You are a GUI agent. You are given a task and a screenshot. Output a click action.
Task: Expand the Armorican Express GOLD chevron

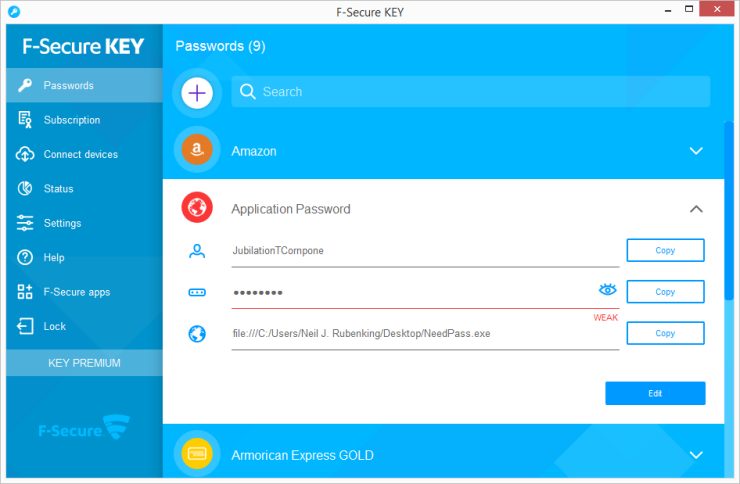(696, 455)
